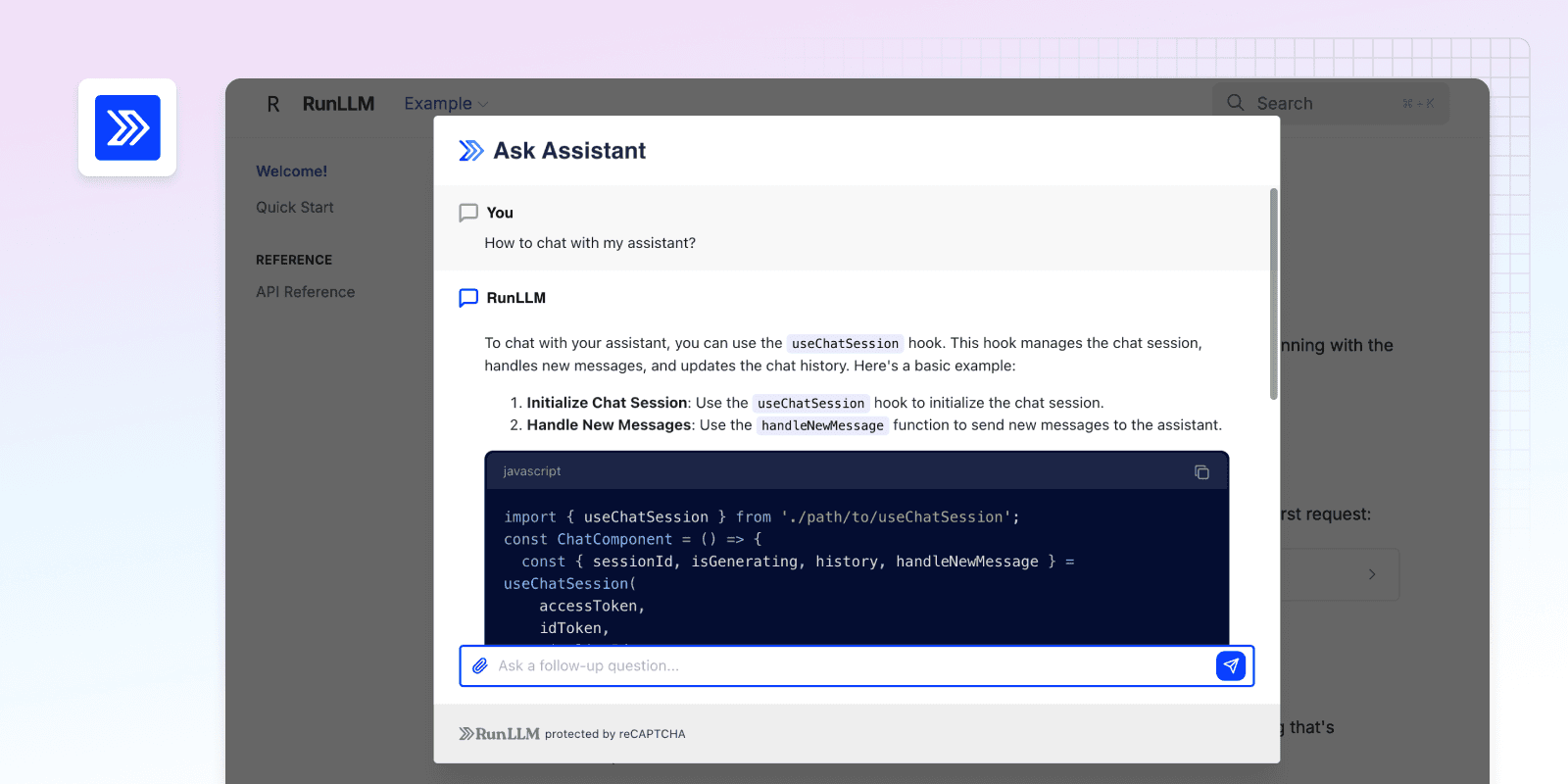Click the Ask Assistant heading text

[569, 151]
